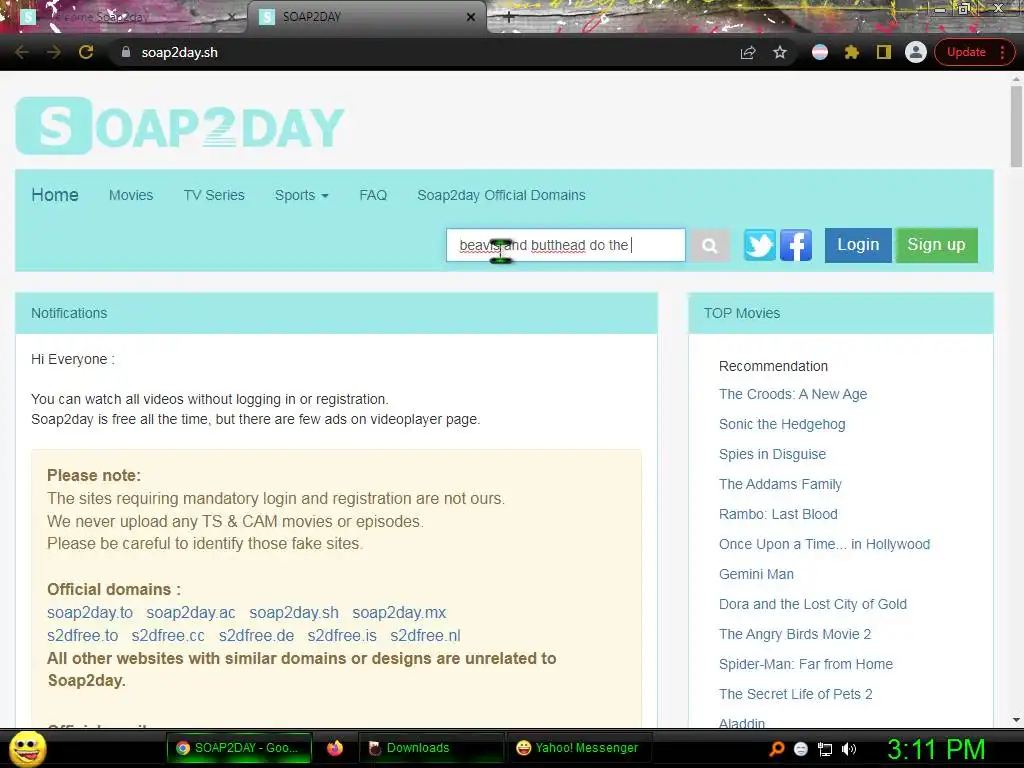Click the Login button
The height and width of the screenshot is (768, 1024).
pos(858,245)
